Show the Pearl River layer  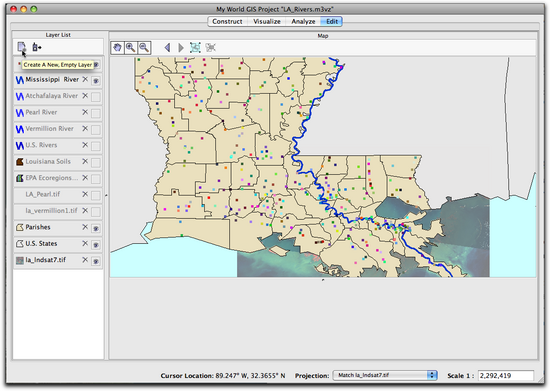tap(96, 113)
